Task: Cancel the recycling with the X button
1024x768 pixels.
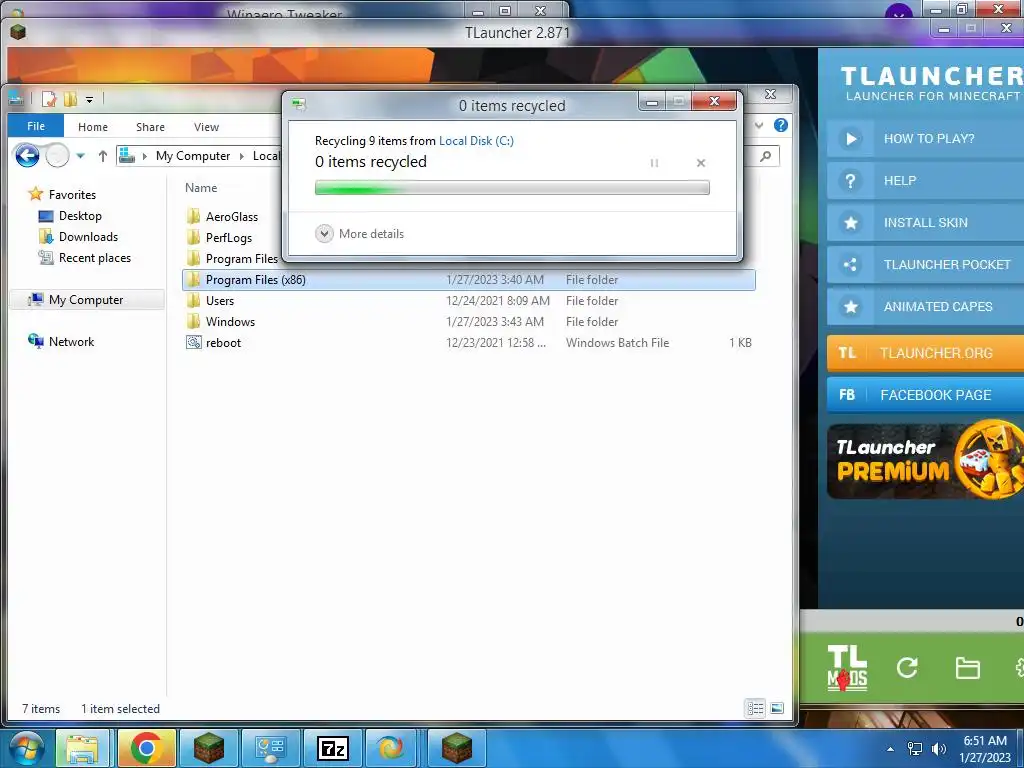Action: [701, 163]
